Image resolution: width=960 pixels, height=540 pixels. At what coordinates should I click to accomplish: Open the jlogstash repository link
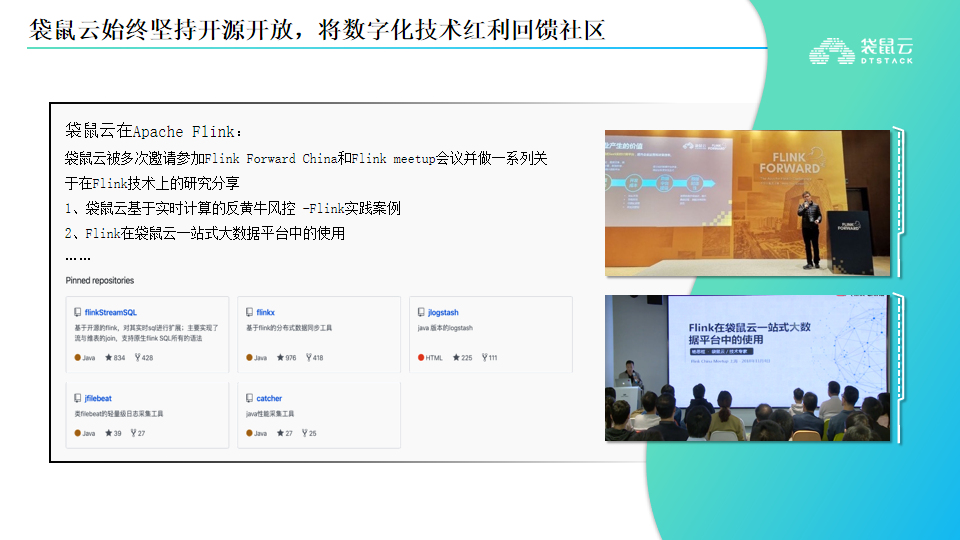pyautogui.click(x=443, y=312)
